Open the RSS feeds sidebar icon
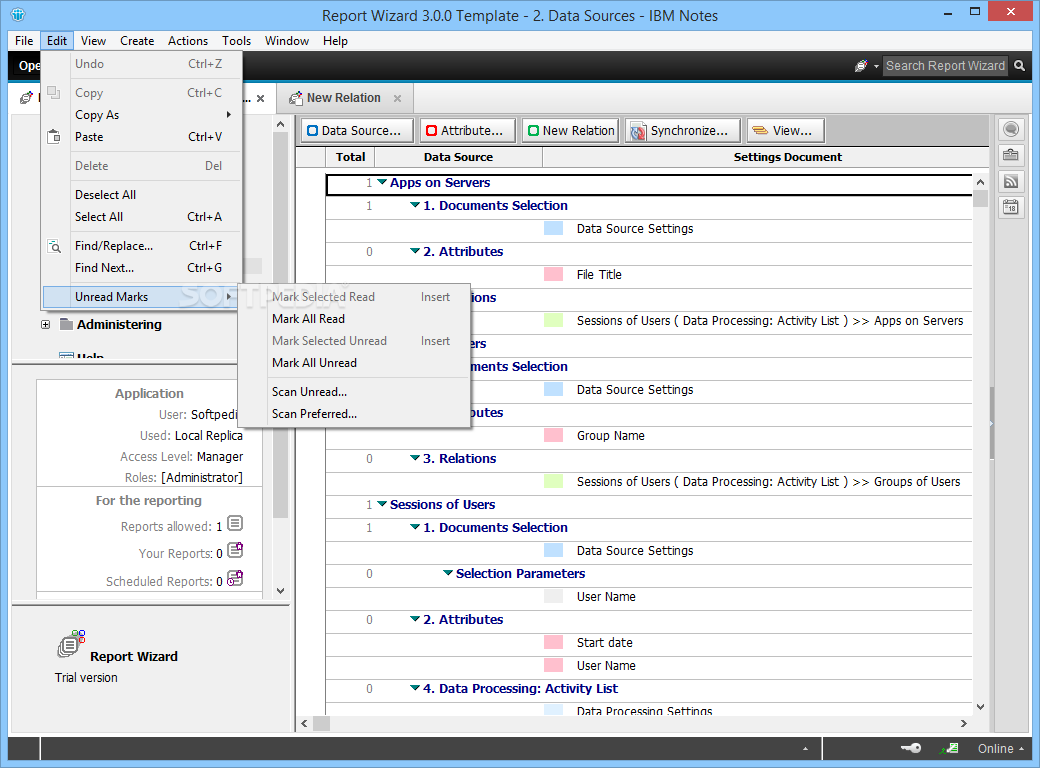The image size is (1040, 768). pyautogui.click(x=1011, y=182)
